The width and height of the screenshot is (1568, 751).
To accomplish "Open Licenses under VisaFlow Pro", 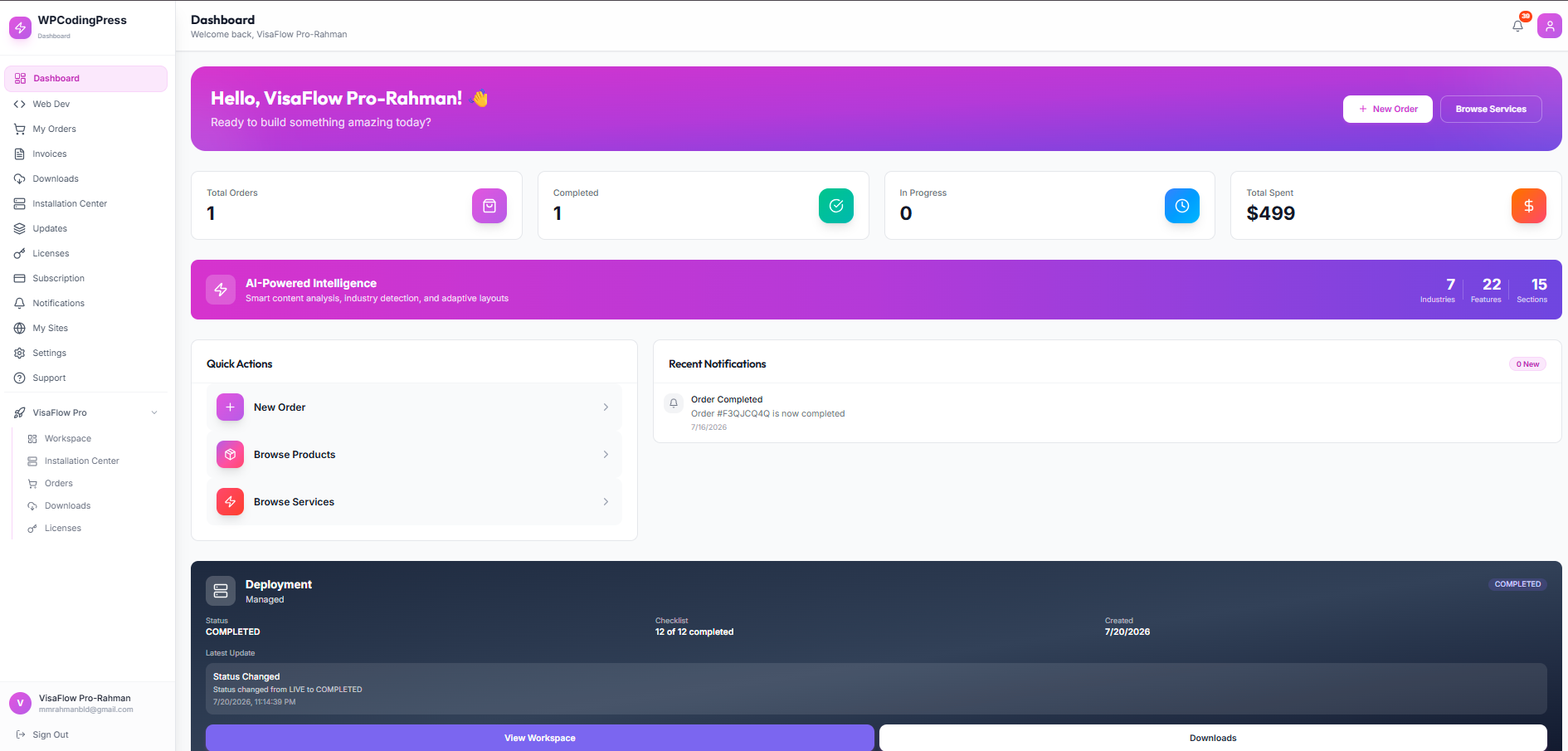I will pos(93,529).
